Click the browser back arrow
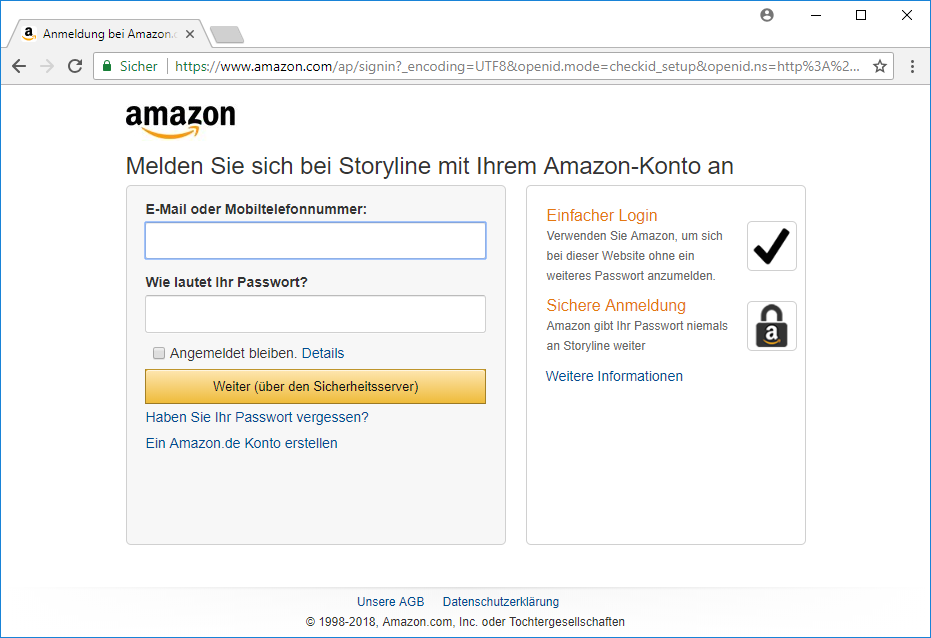The image size is (931, 638). click(19, 66)
